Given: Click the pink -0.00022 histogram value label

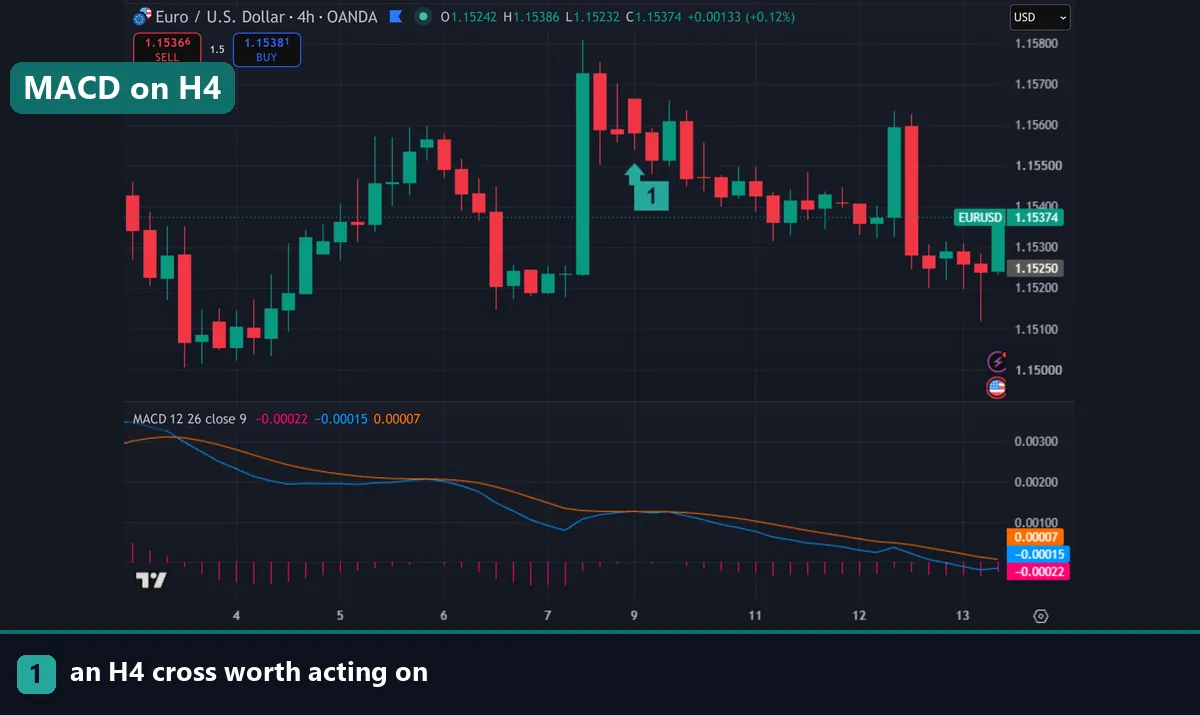Looking at the screenshot, I should tap(1039, 571).
